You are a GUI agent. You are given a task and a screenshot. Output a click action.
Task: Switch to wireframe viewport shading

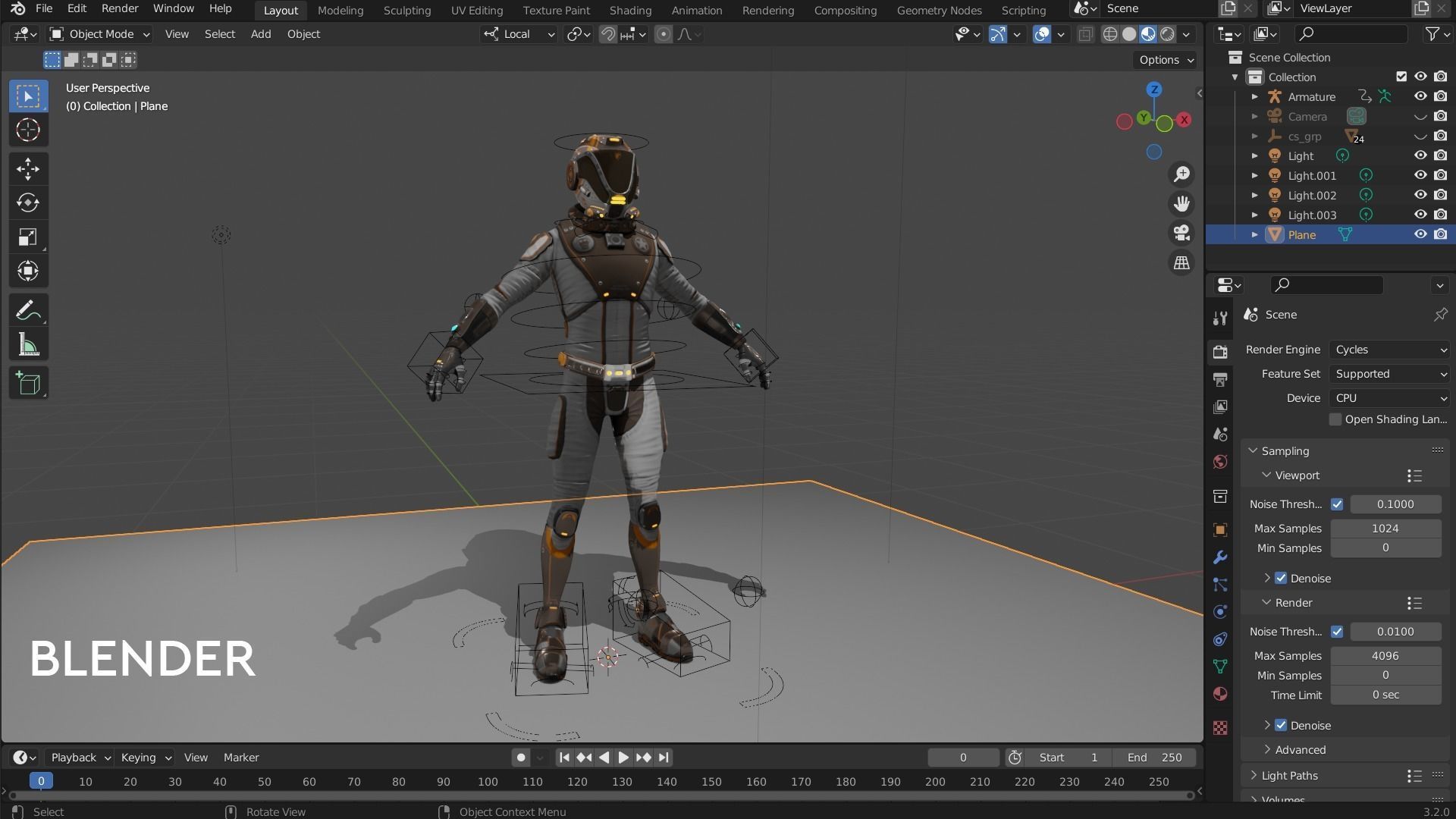point(1110,34)
